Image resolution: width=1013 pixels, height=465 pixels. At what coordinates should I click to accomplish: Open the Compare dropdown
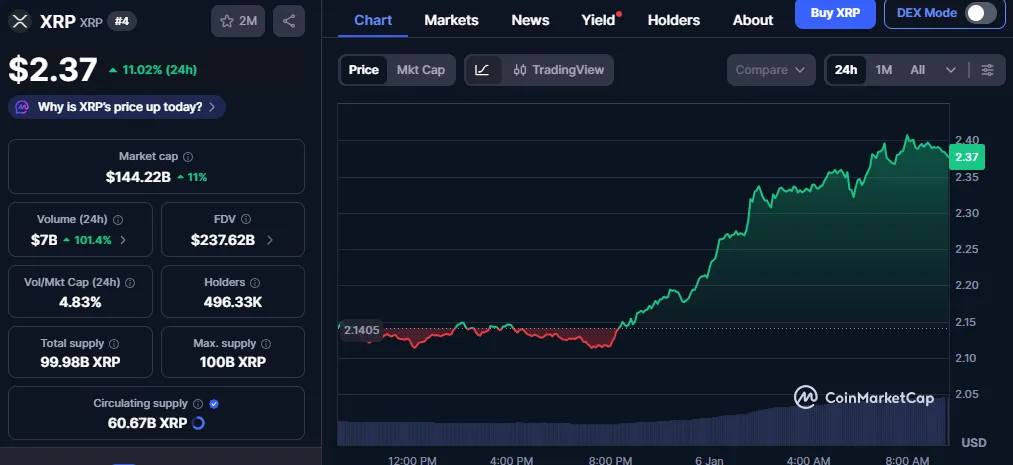pos(769,70)
